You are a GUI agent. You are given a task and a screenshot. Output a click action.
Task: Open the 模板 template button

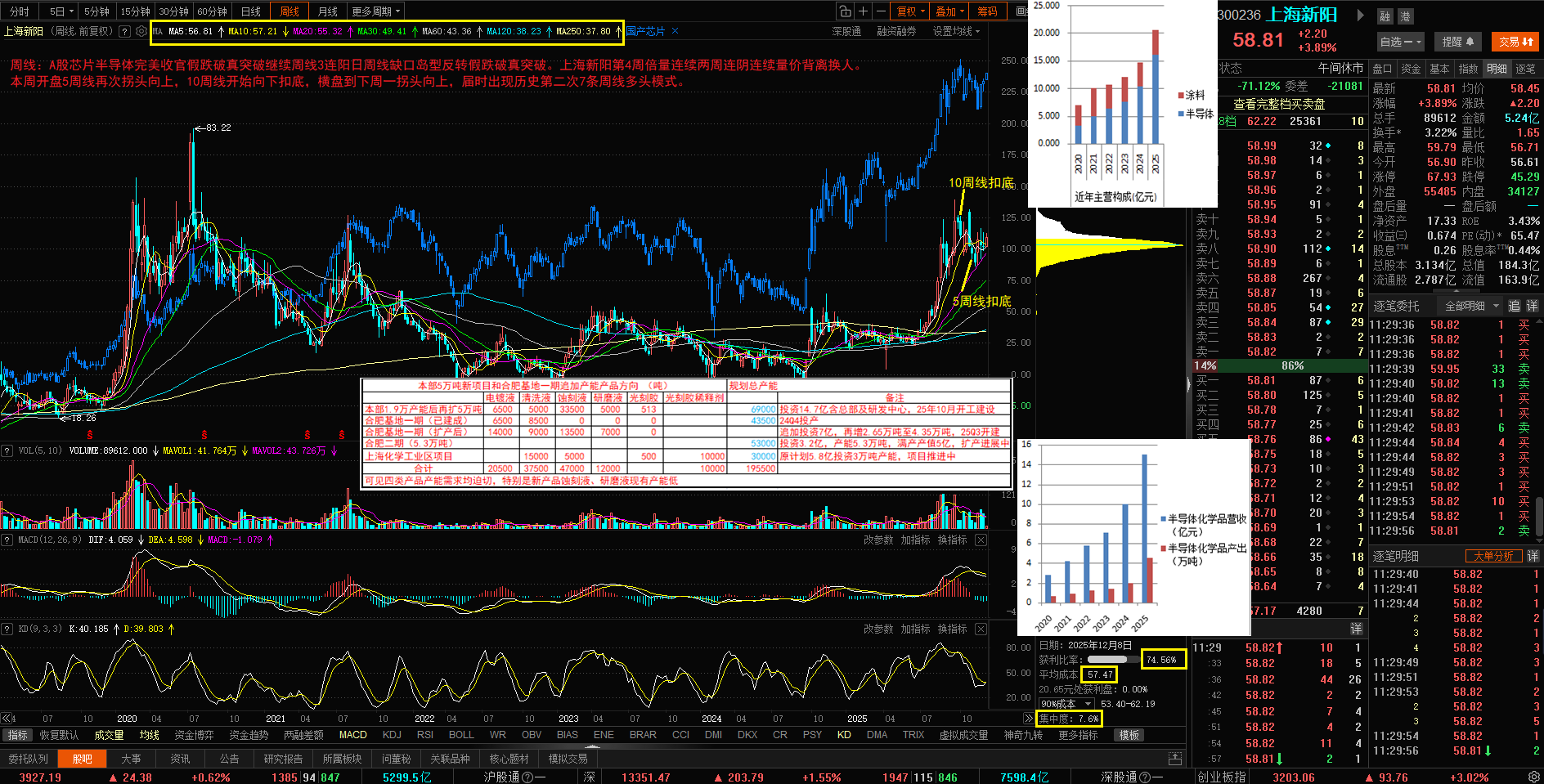pos(1129,735)
